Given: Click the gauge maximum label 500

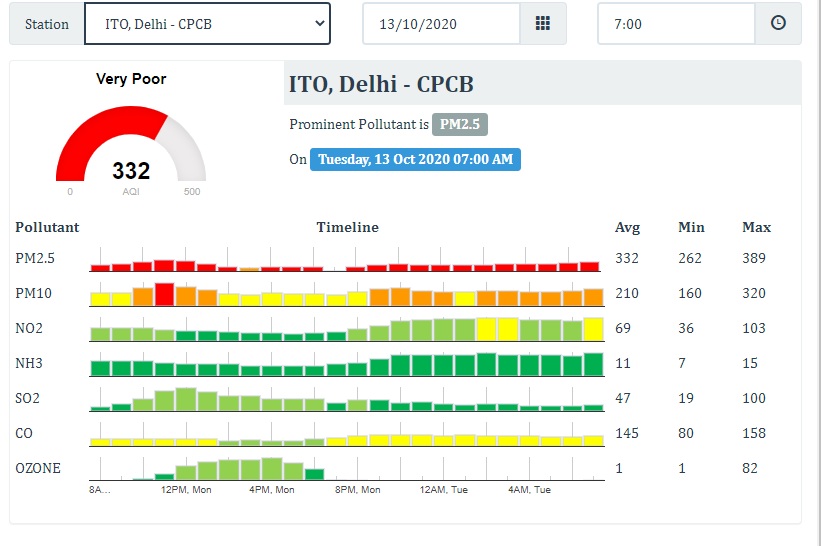Looking at the screenshot, I should coord(192,192).
